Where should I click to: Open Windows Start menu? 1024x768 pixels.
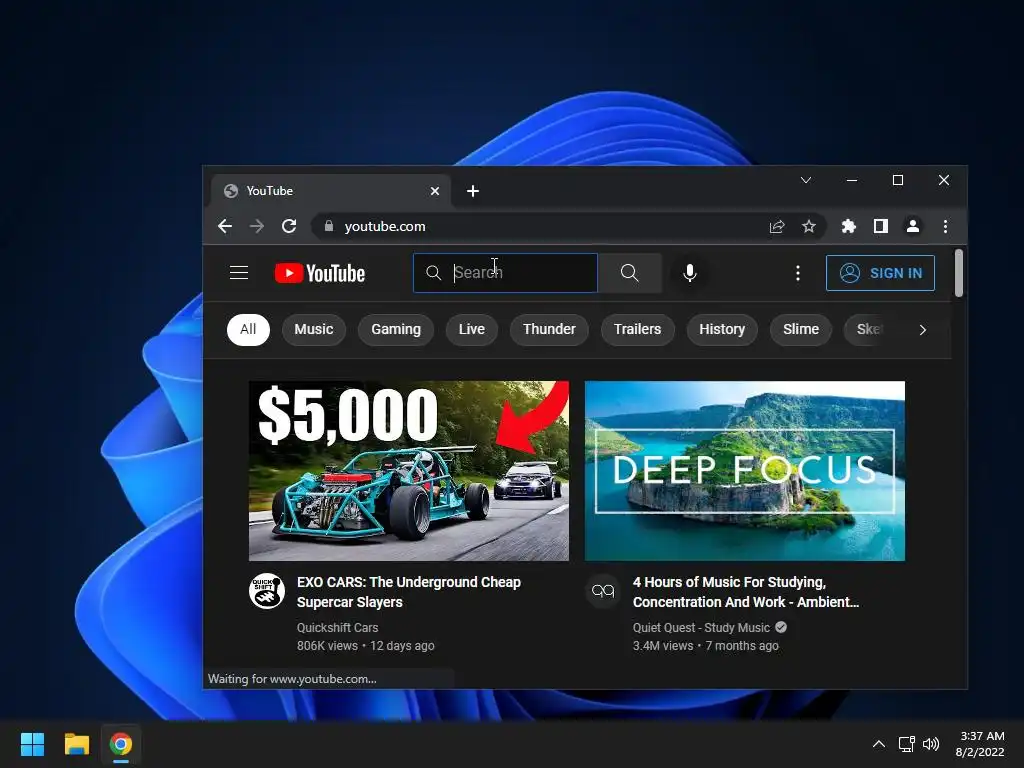[x=32, y=744]
